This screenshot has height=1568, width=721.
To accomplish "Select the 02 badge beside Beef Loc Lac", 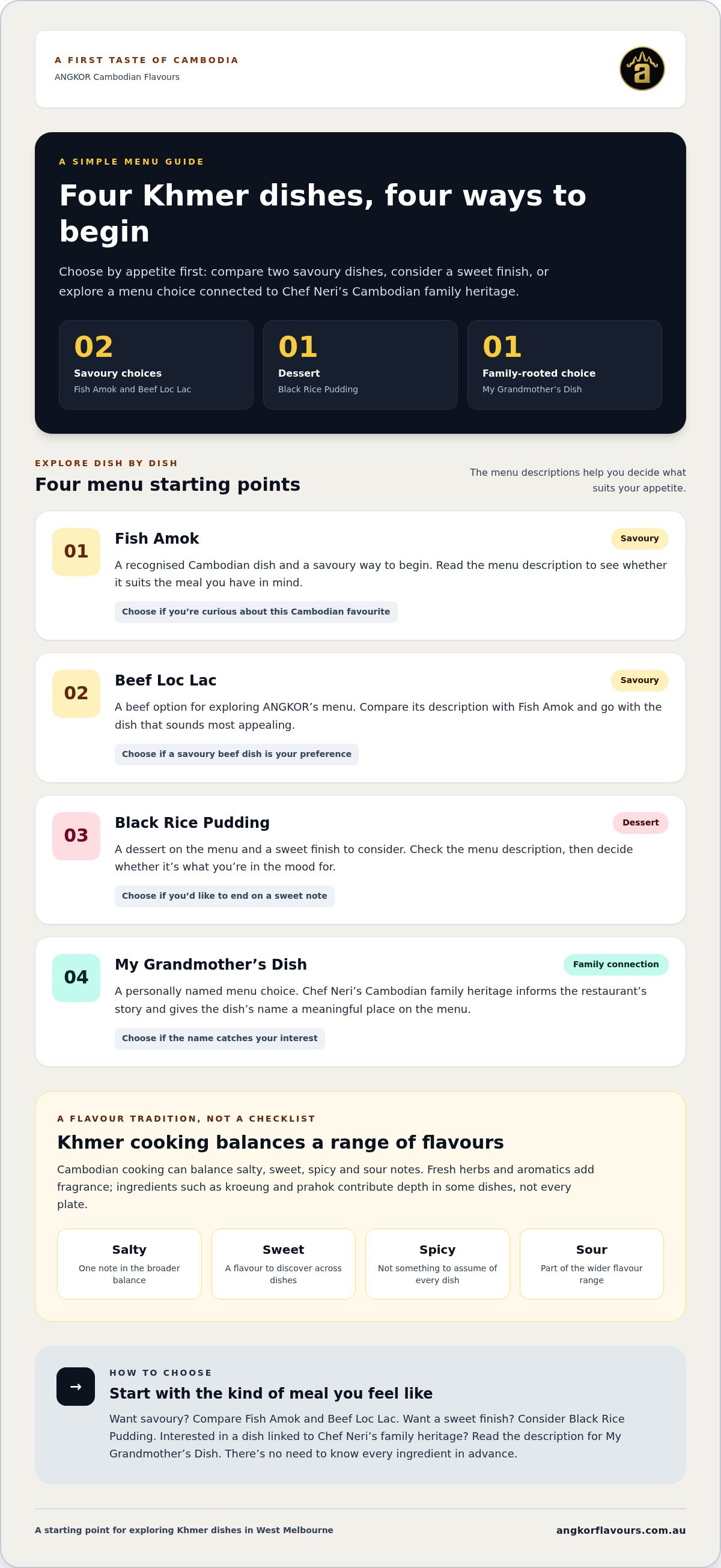I will click(76, 693).
